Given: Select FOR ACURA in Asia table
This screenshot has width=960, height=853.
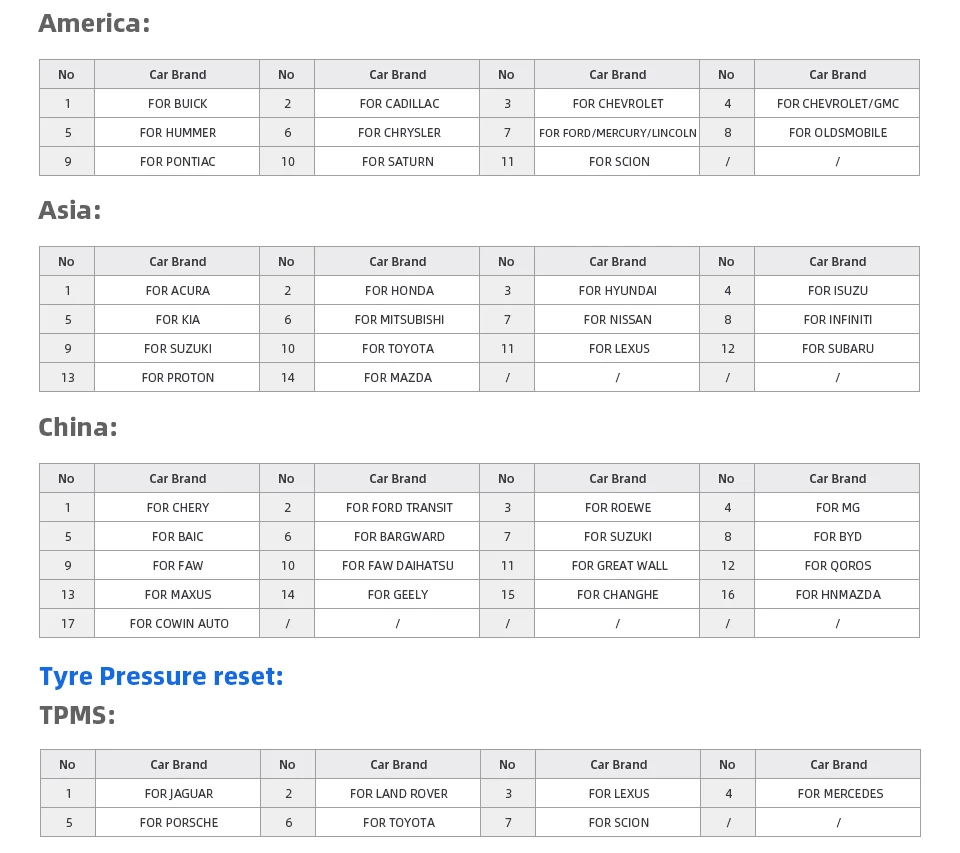Looking at the screenshot, I should click(177, 290).
